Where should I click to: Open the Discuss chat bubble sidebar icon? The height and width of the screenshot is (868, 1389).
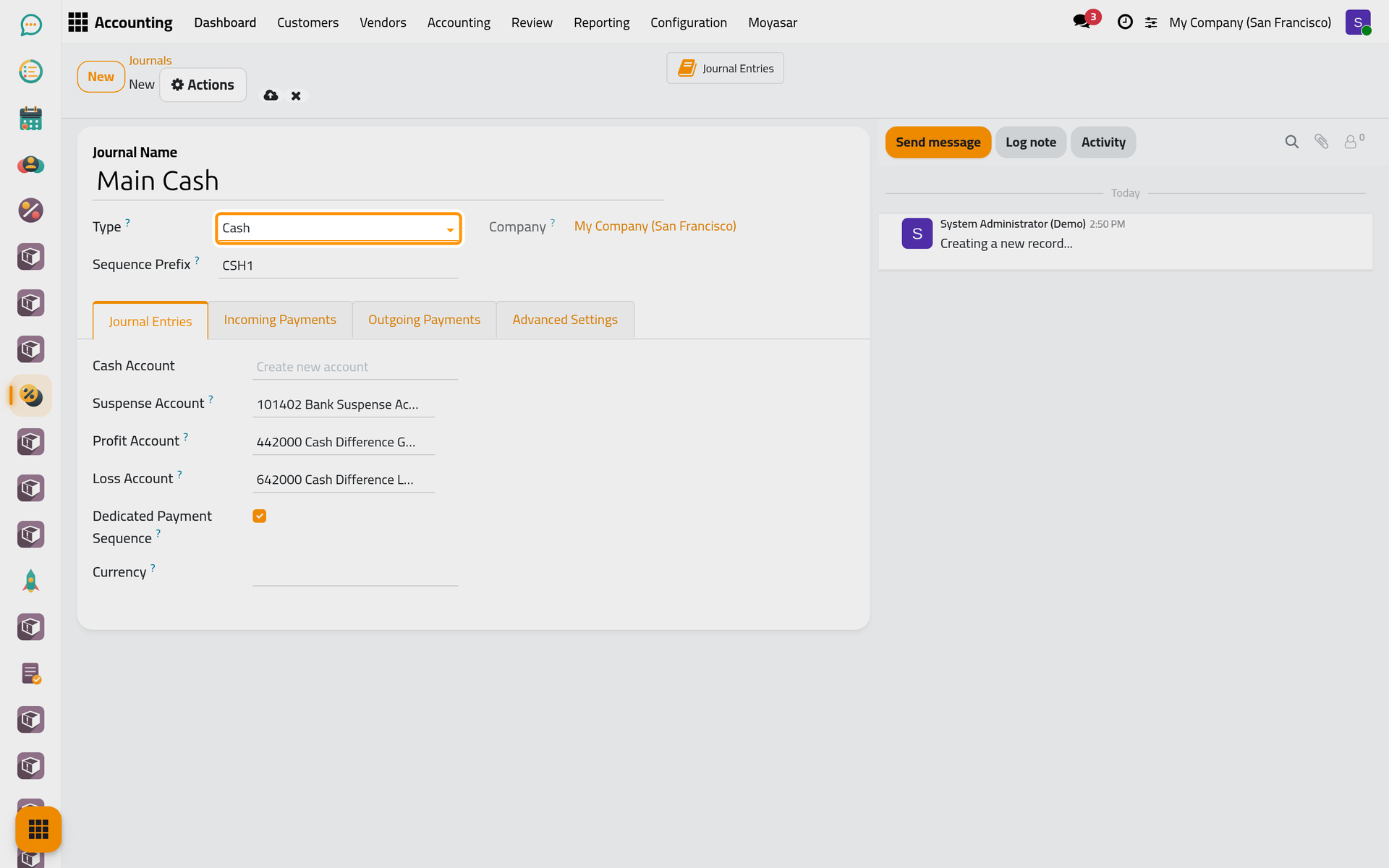coord(30,25)
